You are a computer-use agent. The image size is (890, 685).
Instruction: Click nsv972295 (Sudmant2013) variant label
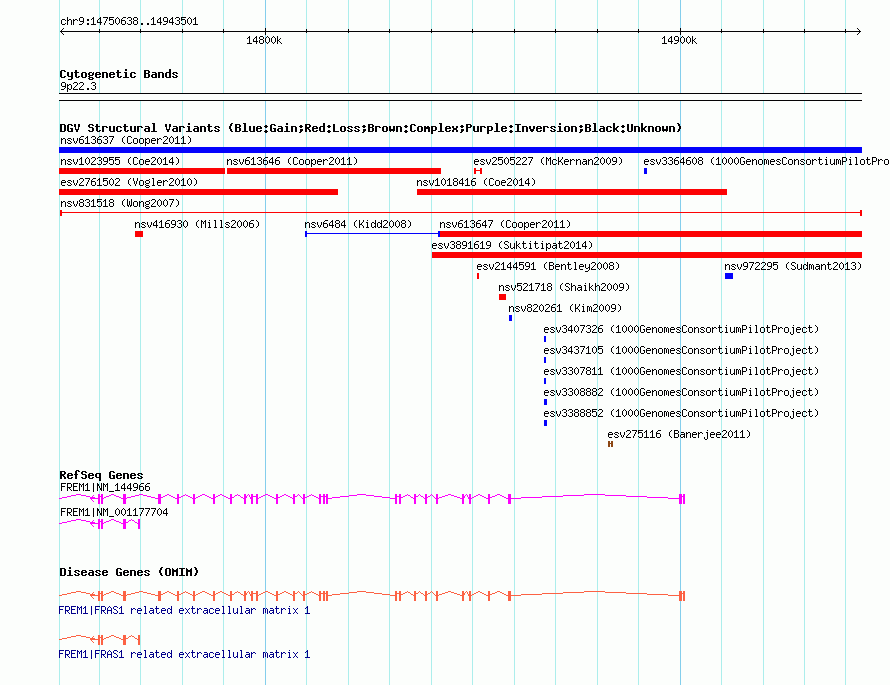[793, 266]
